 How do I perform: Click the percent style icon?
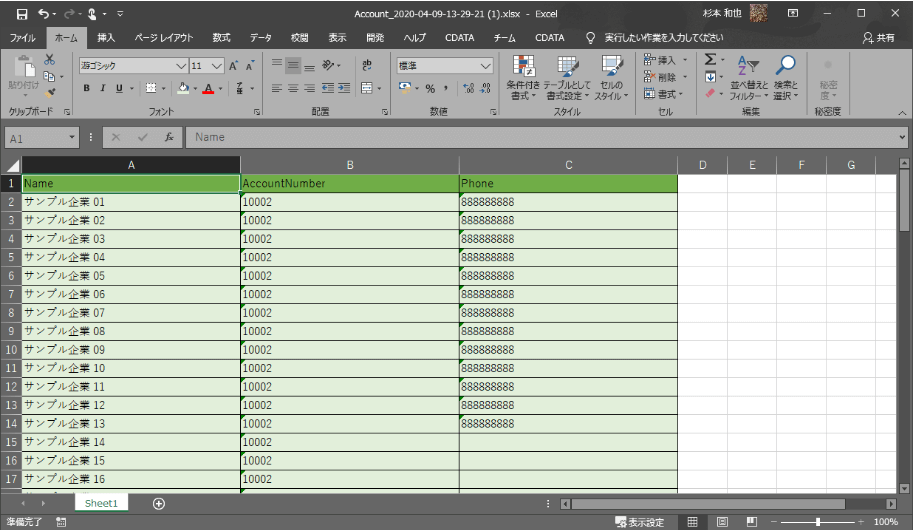[430, 88]
